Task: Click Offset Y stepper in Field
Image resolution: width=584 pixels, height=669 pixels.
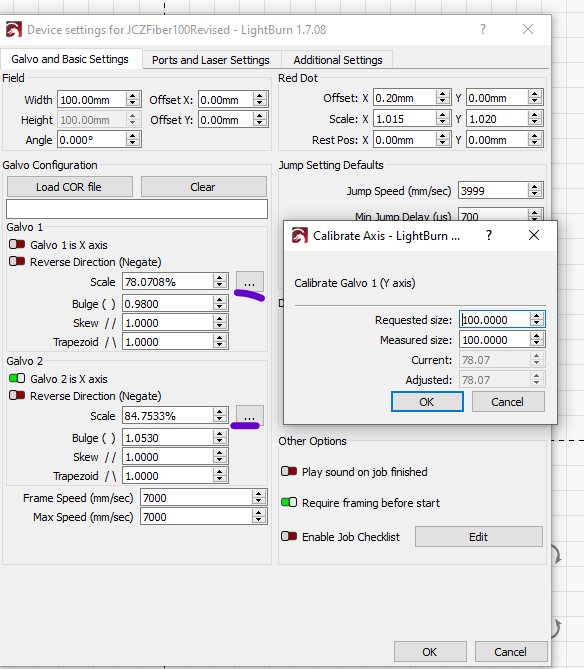Action: 259,119
